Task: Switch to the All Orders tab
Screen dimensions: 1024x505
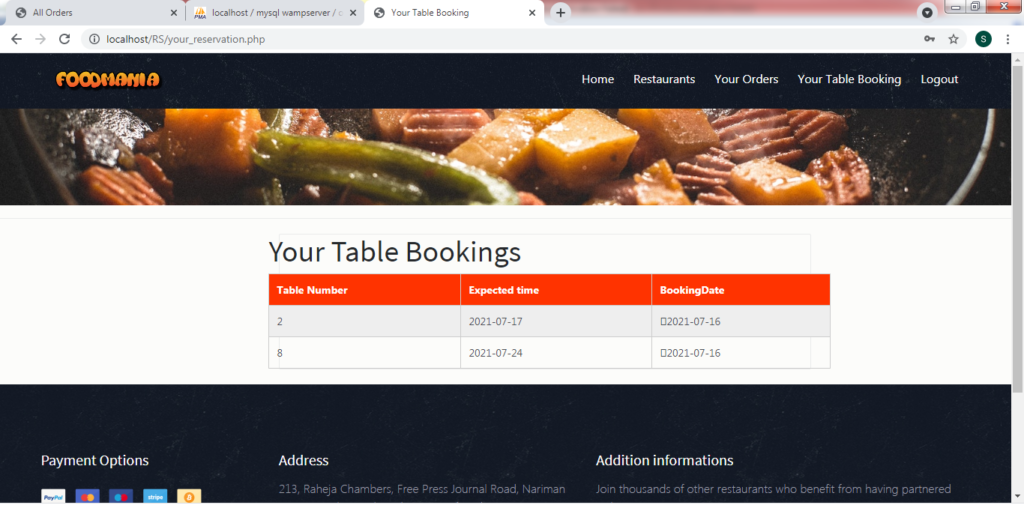Action: click(x=93, y=12)
